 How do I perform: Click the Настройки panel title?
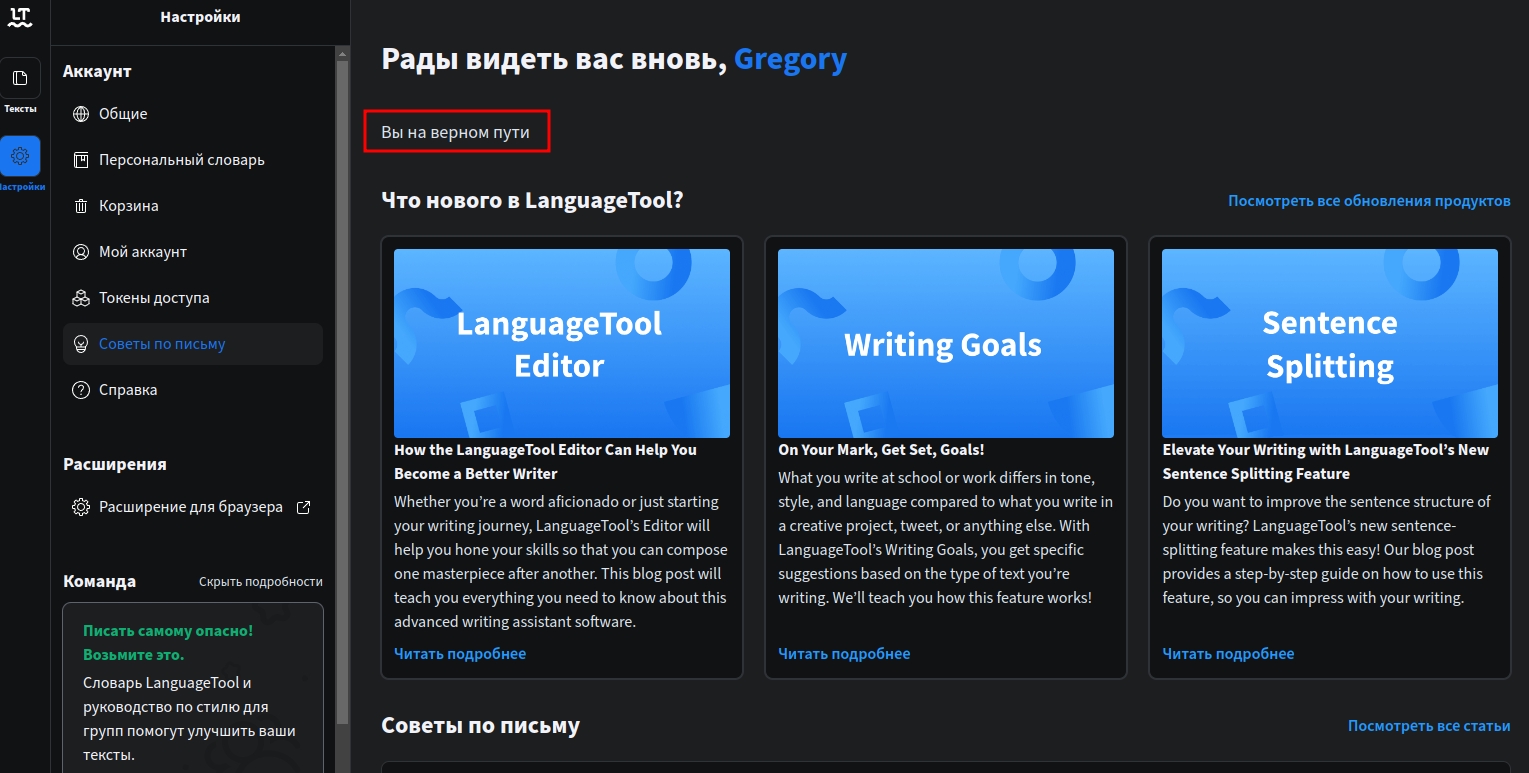pyautogui.click(x=200, y=17)
